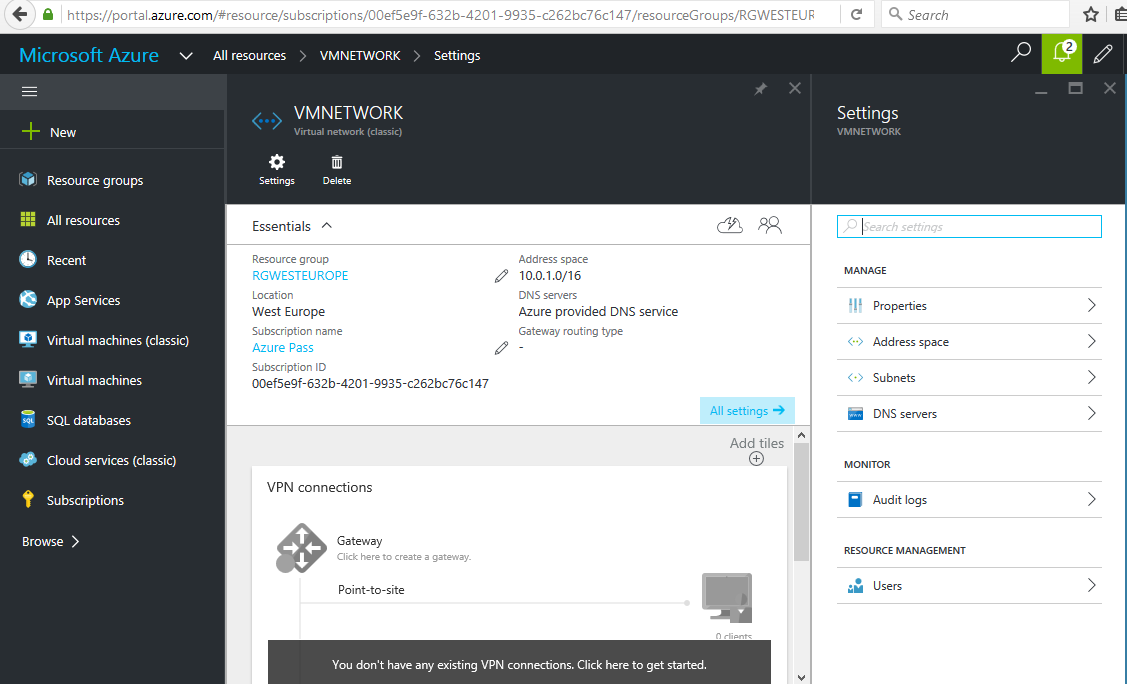
Task: Open Properties in Settings
Action: [x=969, y=305]
